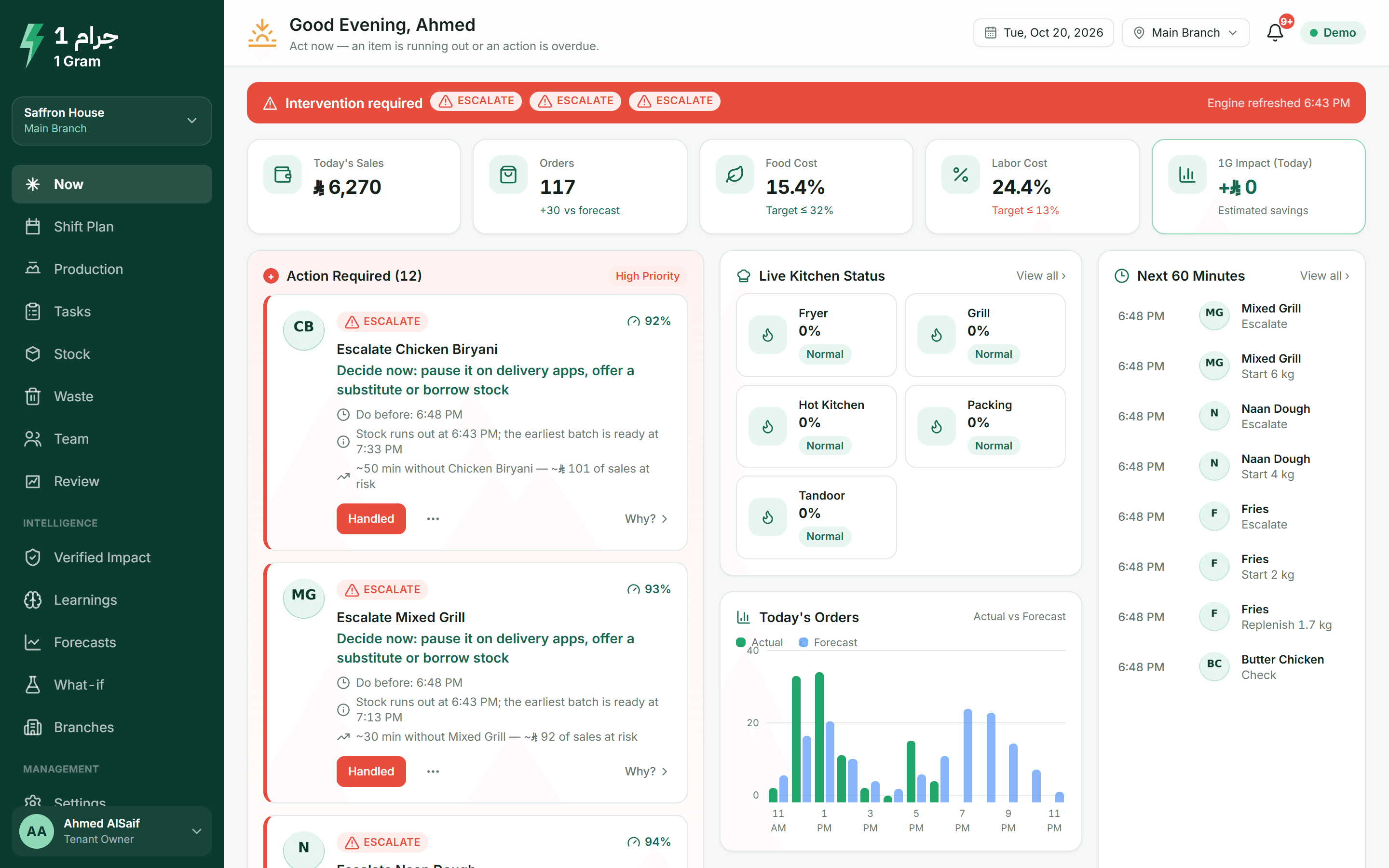The height and width of the screenshot is (868, 1389).
Task: Click the Next 60 Minutes clock icon
Action: coord(1121,276)
